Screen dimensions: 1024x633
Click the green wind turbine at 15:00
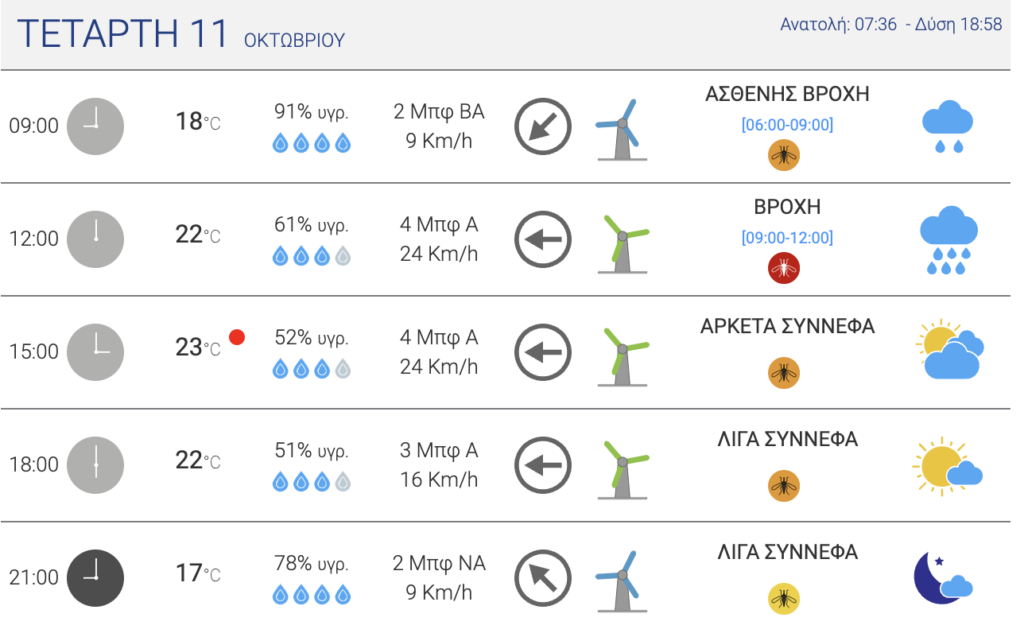coord(622,357)
